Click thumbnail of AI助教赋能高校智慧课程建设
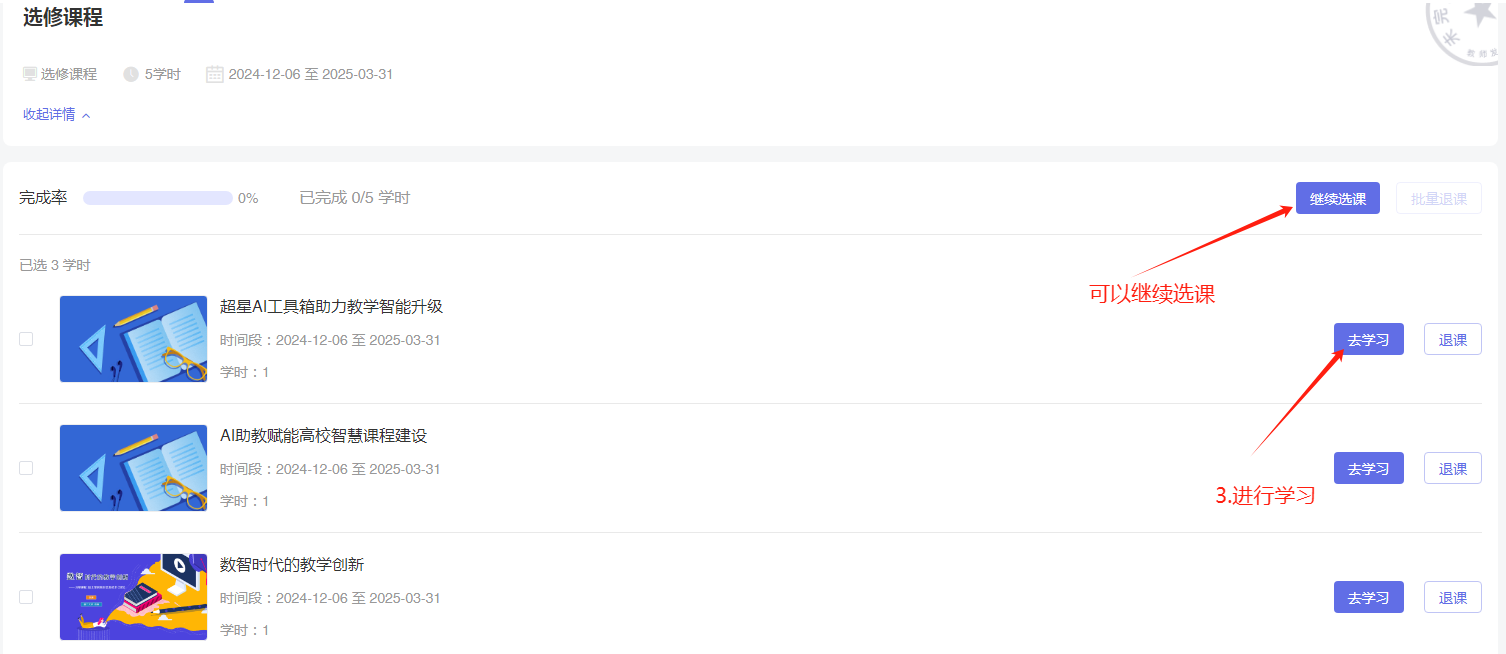The width and height of the screenshot is (1506, 654). (133, 468)
